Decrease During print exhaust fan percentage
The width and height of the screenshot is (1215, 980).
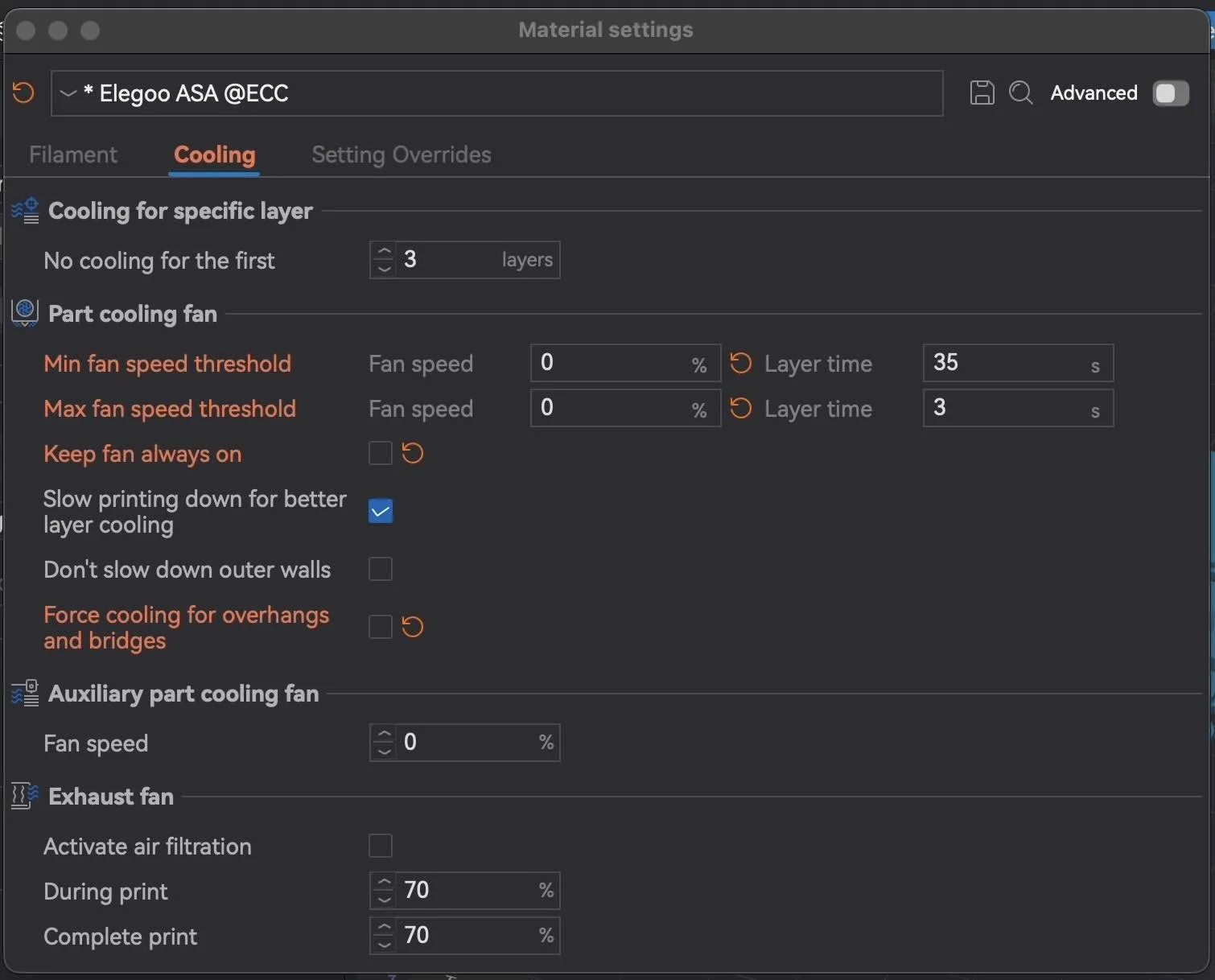[384, 899]
